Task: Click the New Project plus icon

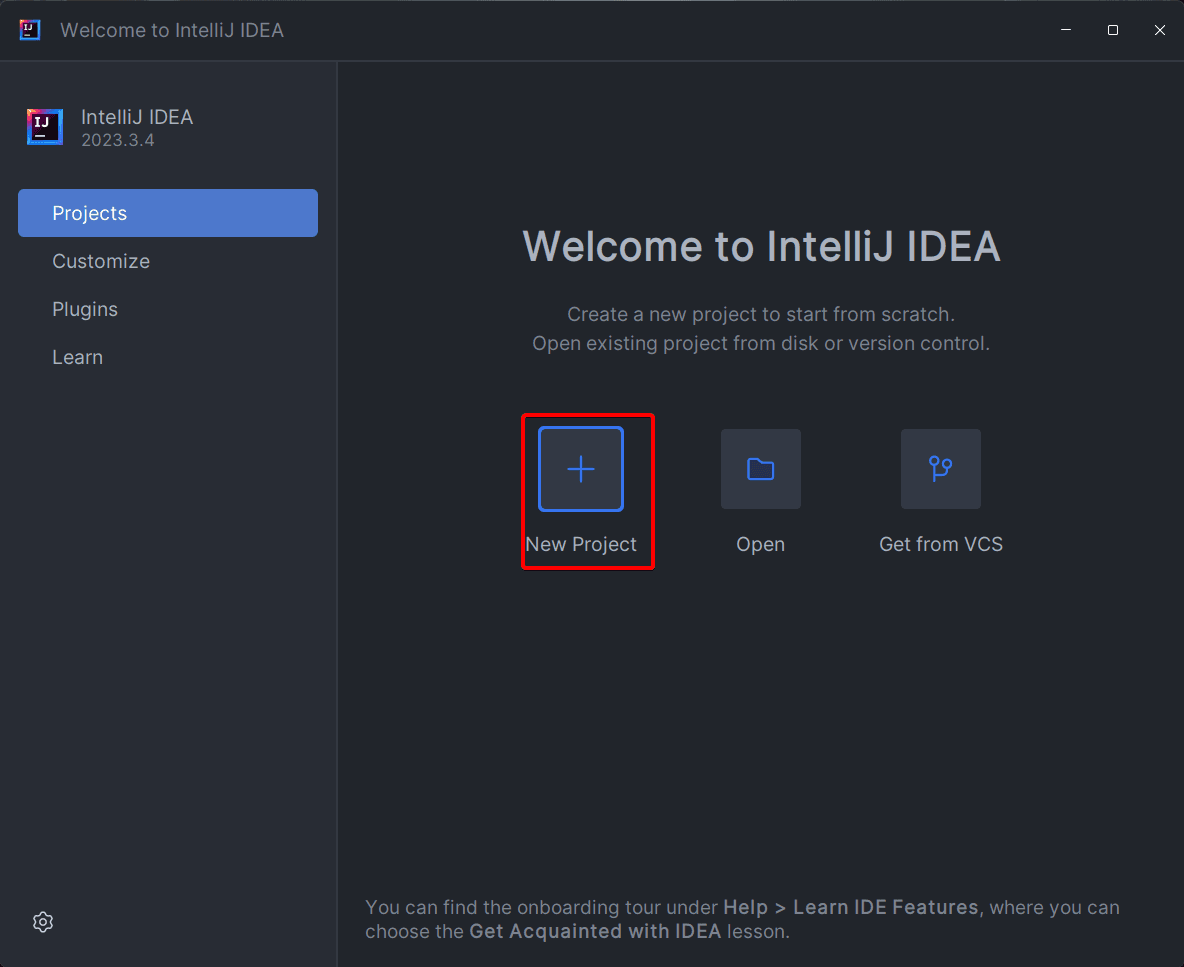Action: click(581, 469)
